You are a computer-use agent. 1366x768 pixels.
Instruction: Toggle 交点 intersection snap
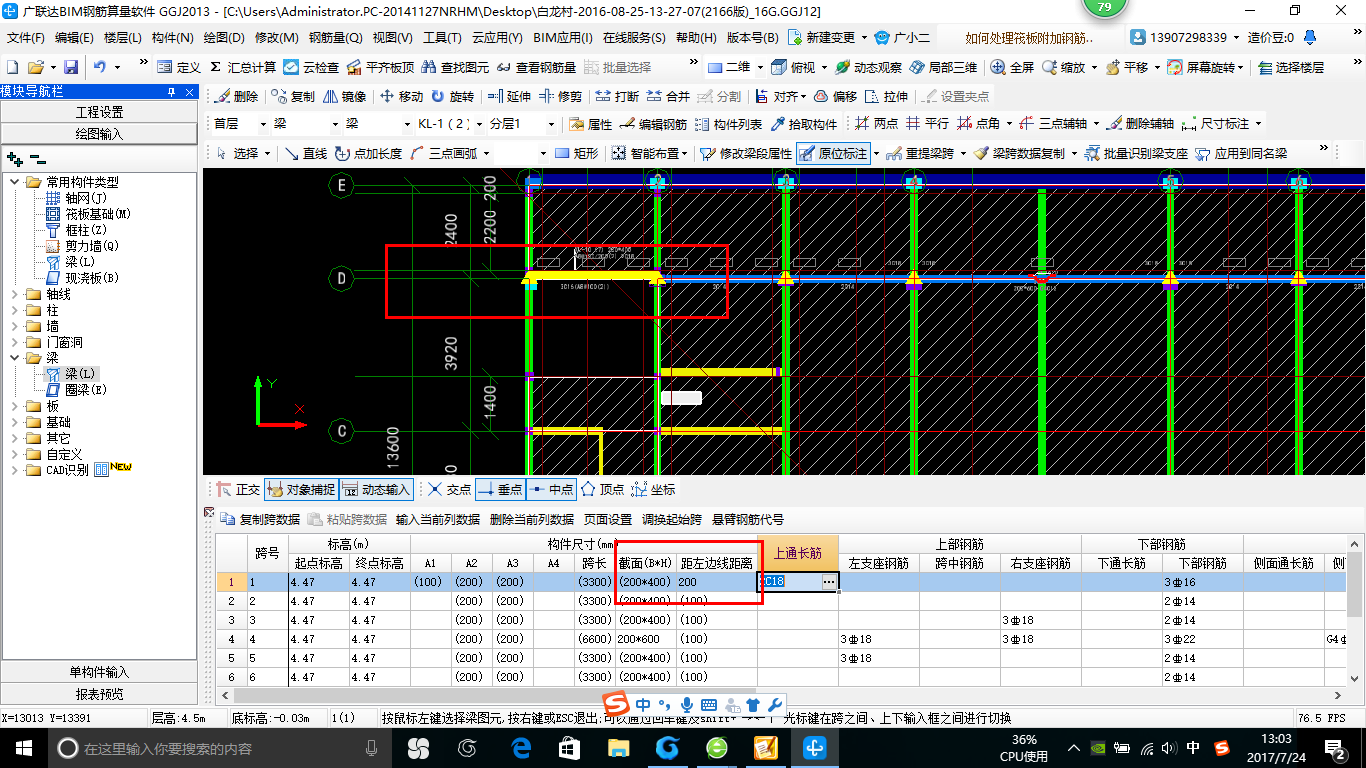pyautogui.click(x=449, y=489)
